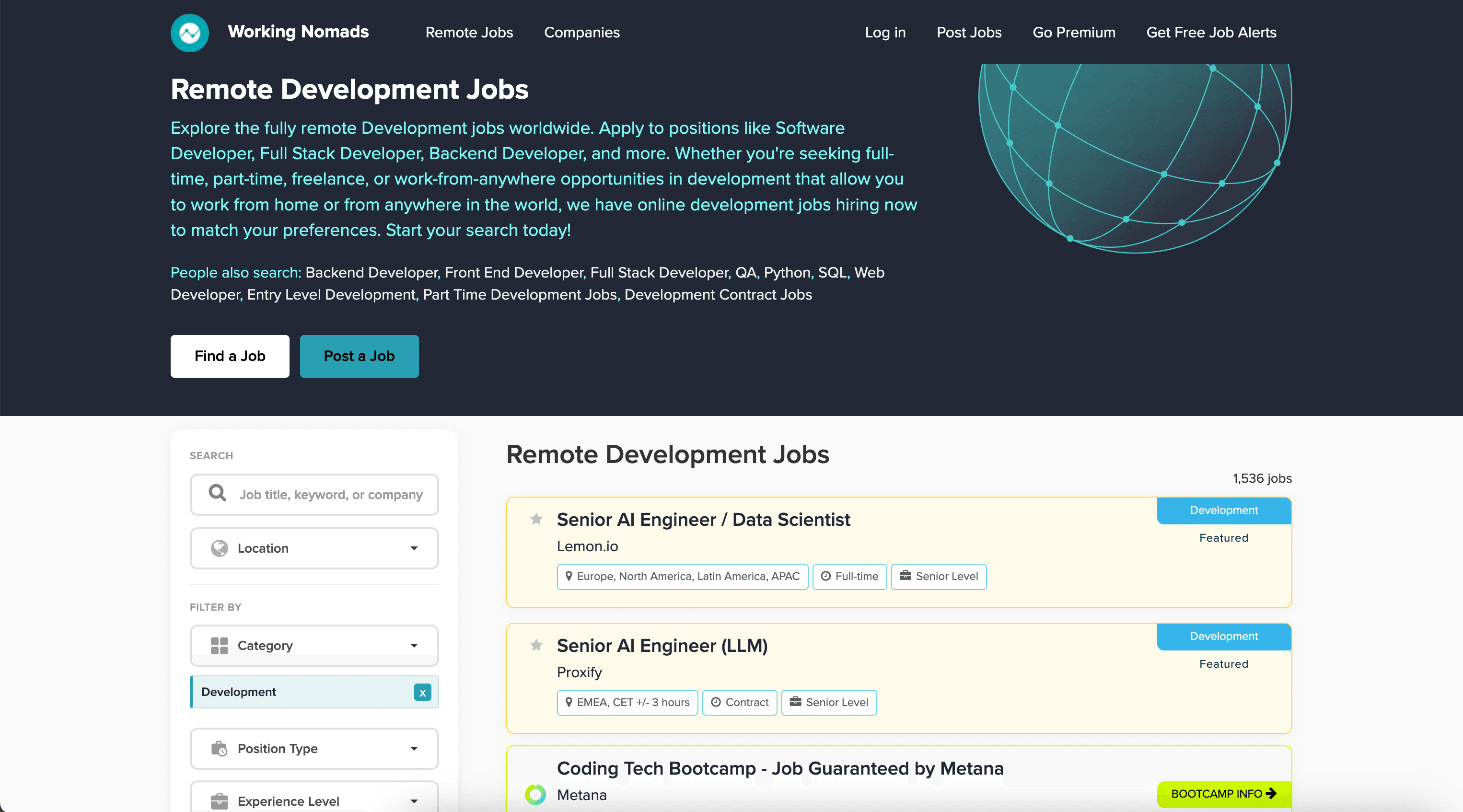Click the BOOTCAMP INFO button
Image resolution: width=1463 pixels, height=812 pixels.
pos(1222,794)
